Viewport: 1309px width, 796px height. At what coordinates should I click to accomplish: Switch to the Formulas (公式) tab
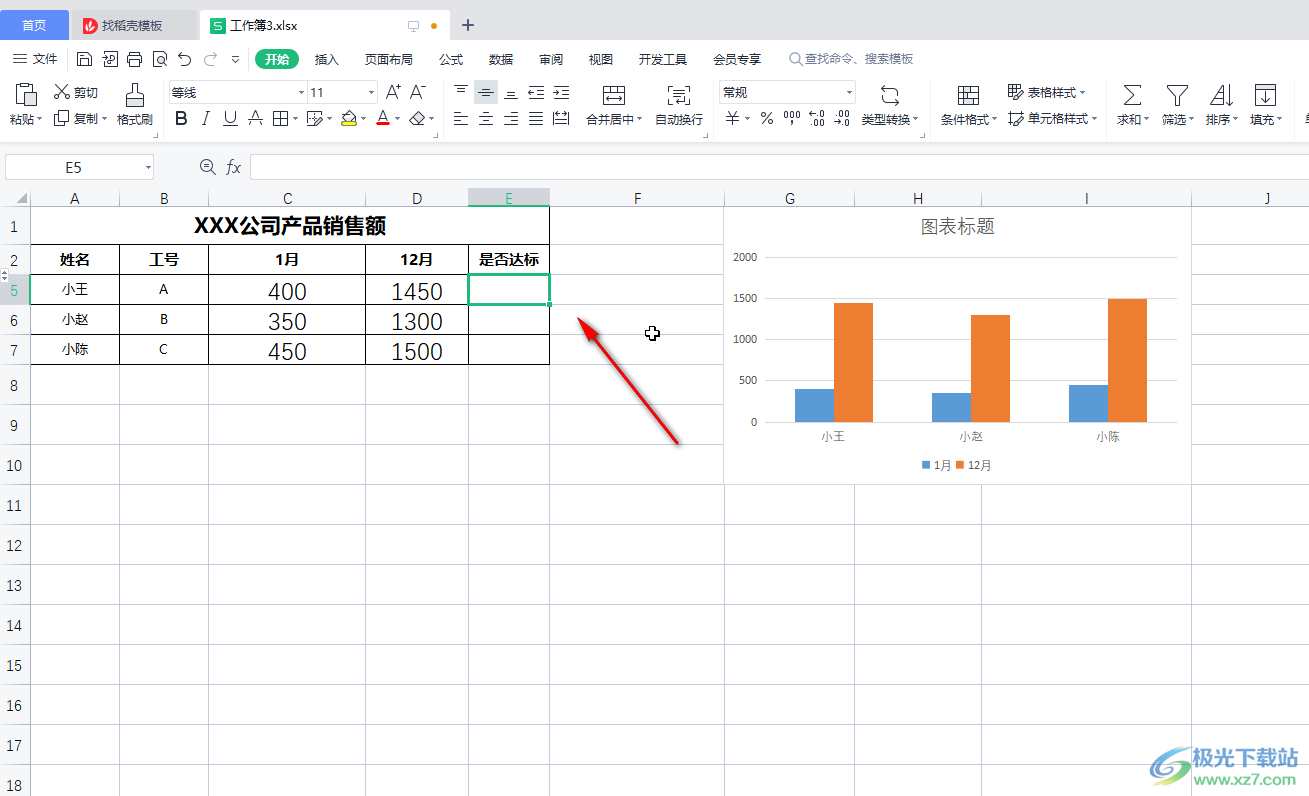tap(451, 59)
